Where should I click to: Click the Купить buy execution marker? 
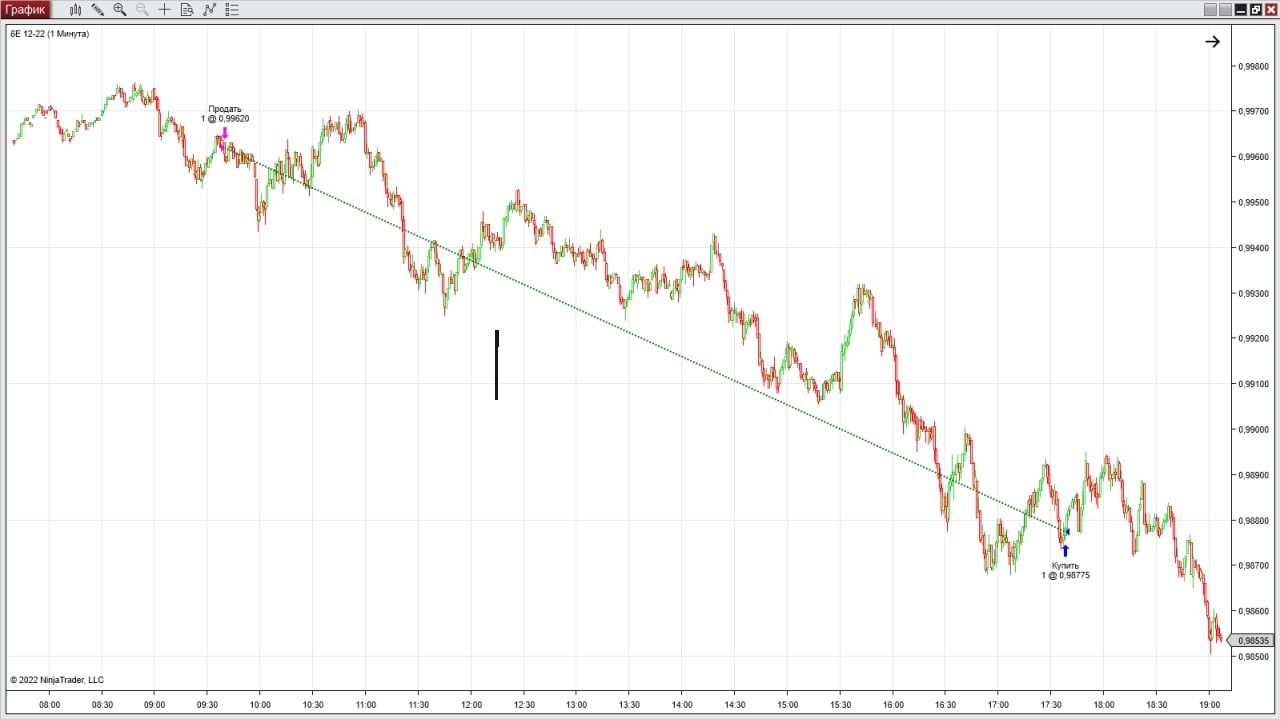[x=1065, y=550]
